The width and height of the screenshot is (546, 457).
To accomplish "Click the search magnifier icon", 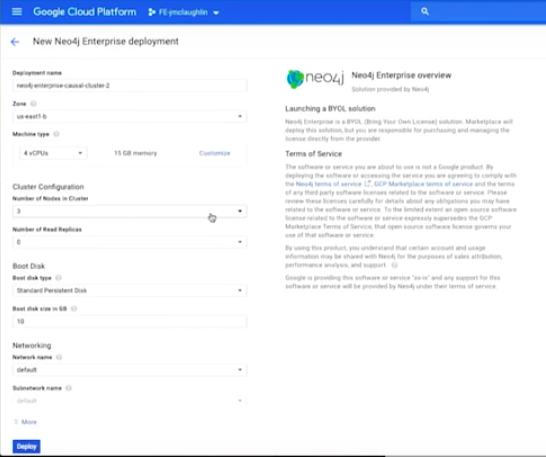I will pyautogui.click(x=425, y=11).
